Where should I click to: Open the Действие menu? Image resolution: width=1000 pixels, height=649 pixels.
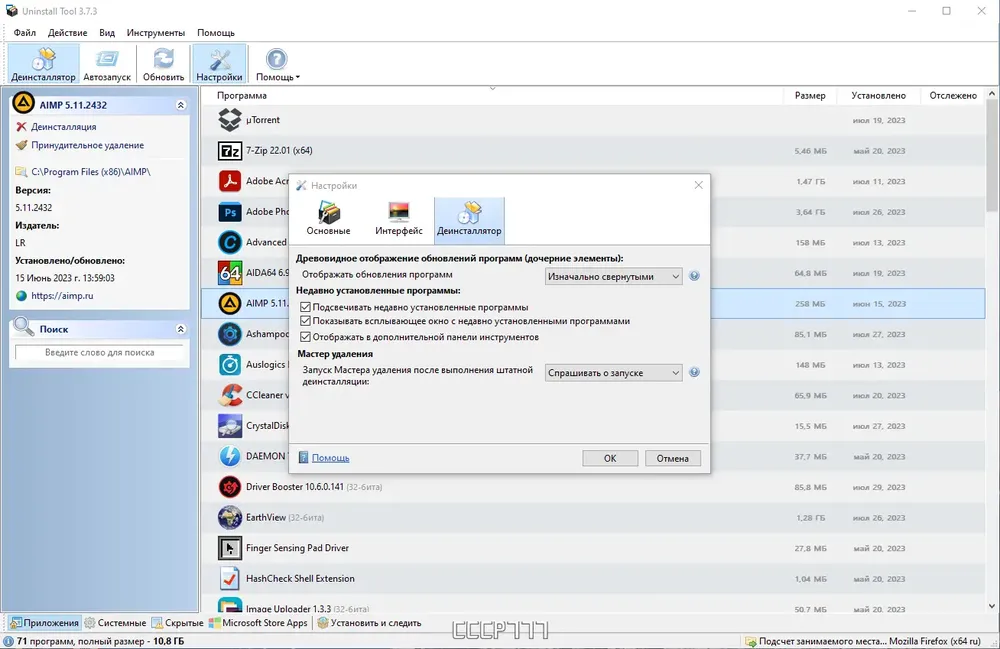68,33
